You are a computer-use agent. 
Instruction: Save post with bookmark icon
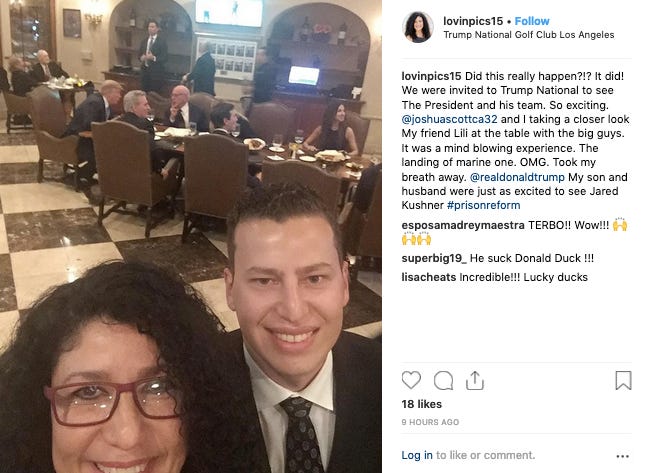click(623, 380)
